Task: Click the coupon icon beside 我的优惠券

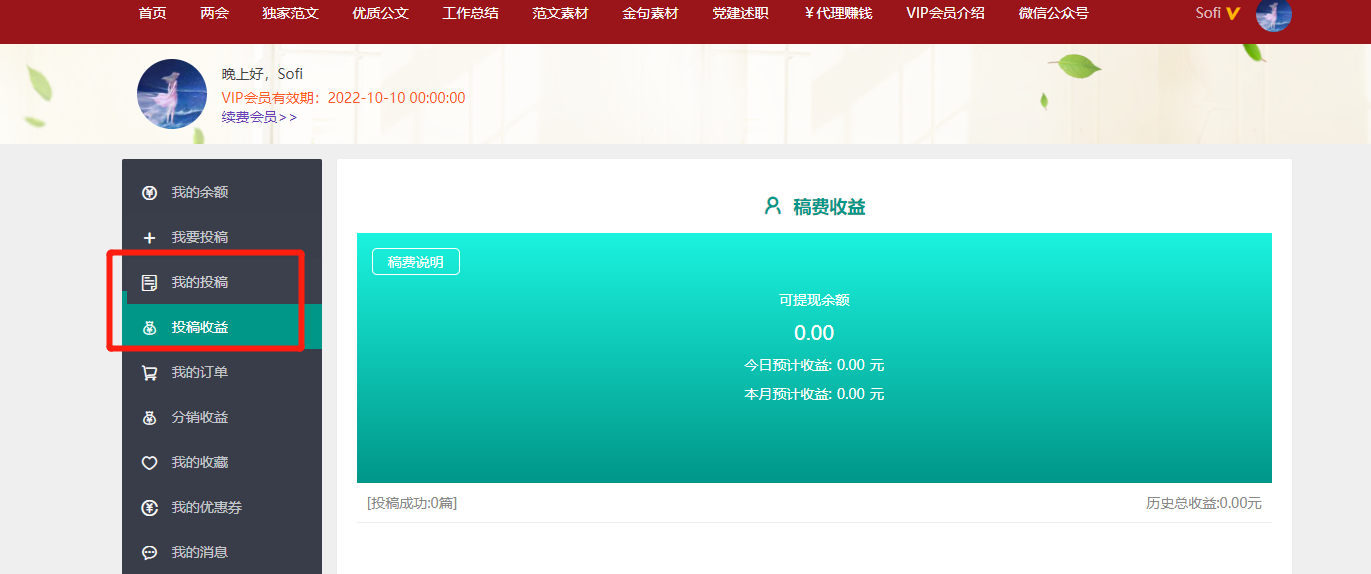Action: click(x=150, y=508)
